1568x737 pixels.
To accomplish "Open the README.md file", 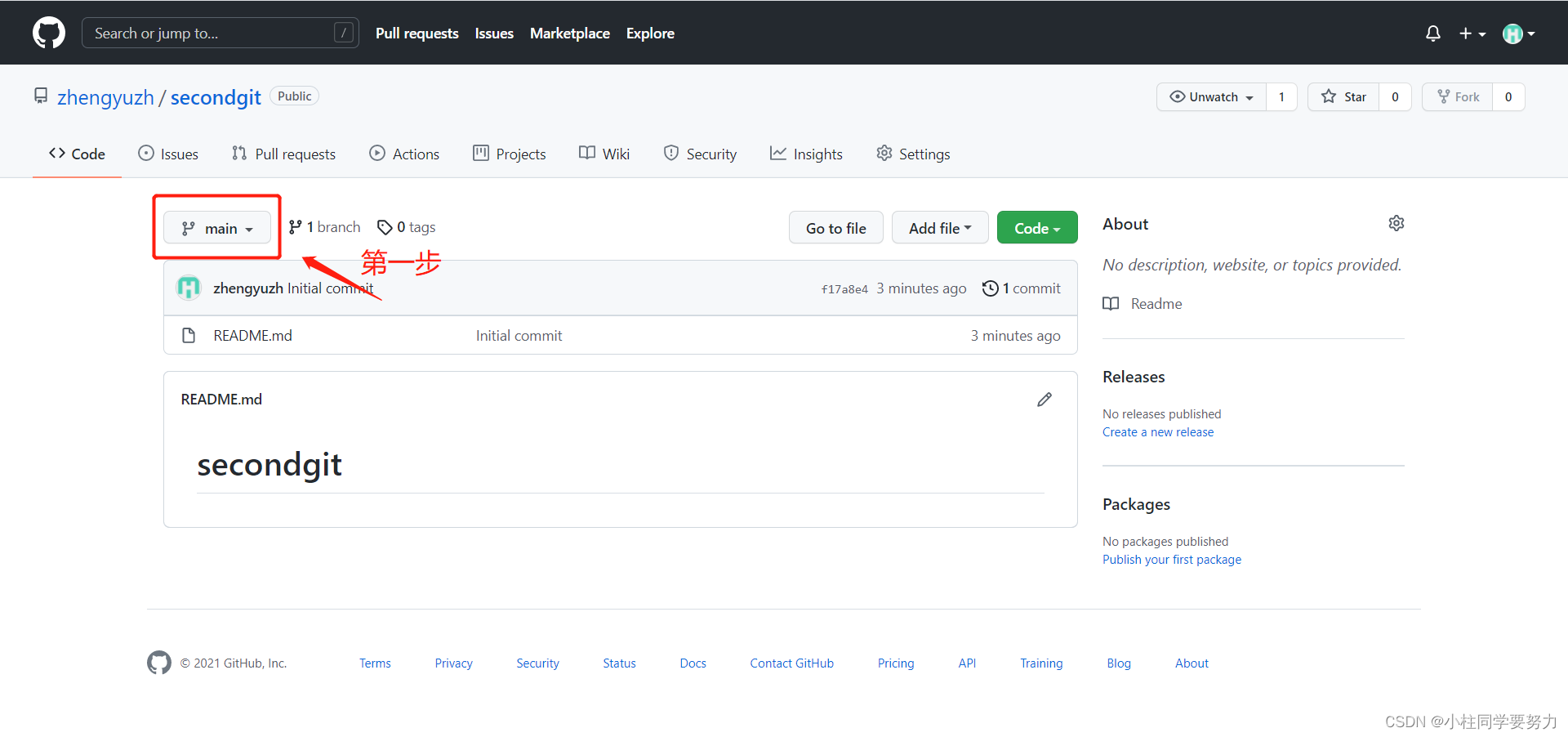I will [x=252, y=336].
